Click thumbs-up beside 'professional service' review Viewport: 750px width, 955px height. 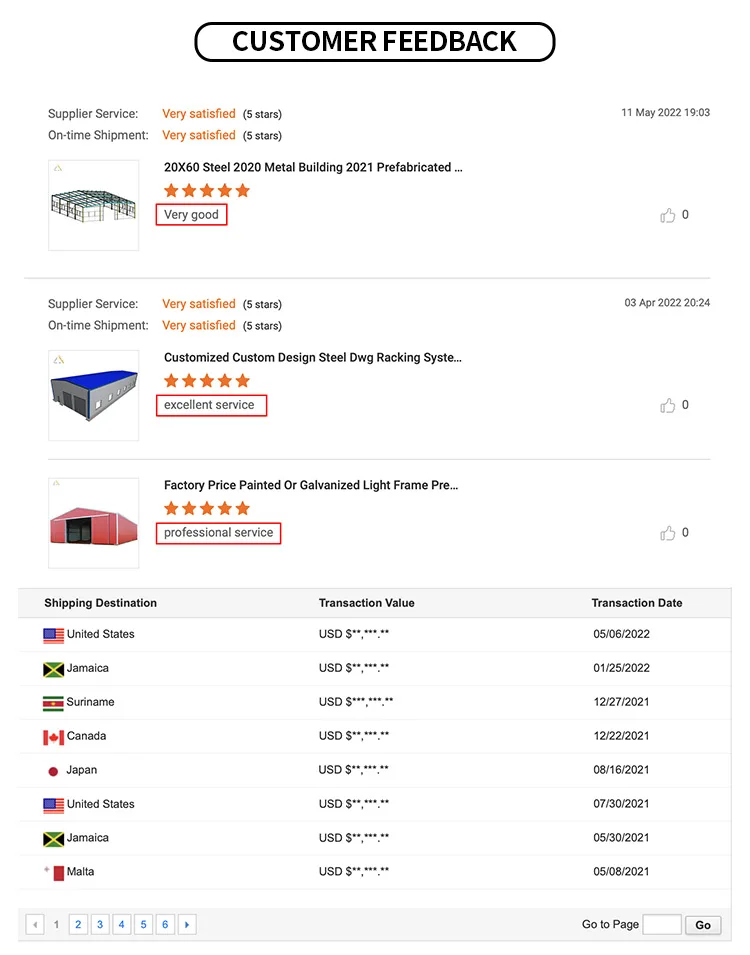pos(668,533)
